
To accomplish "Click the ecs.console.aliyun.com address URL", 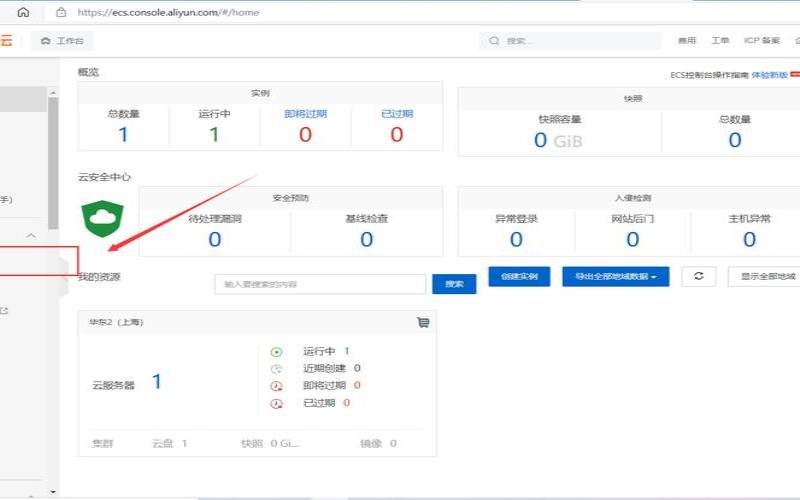I will click(x=168, y=12).
